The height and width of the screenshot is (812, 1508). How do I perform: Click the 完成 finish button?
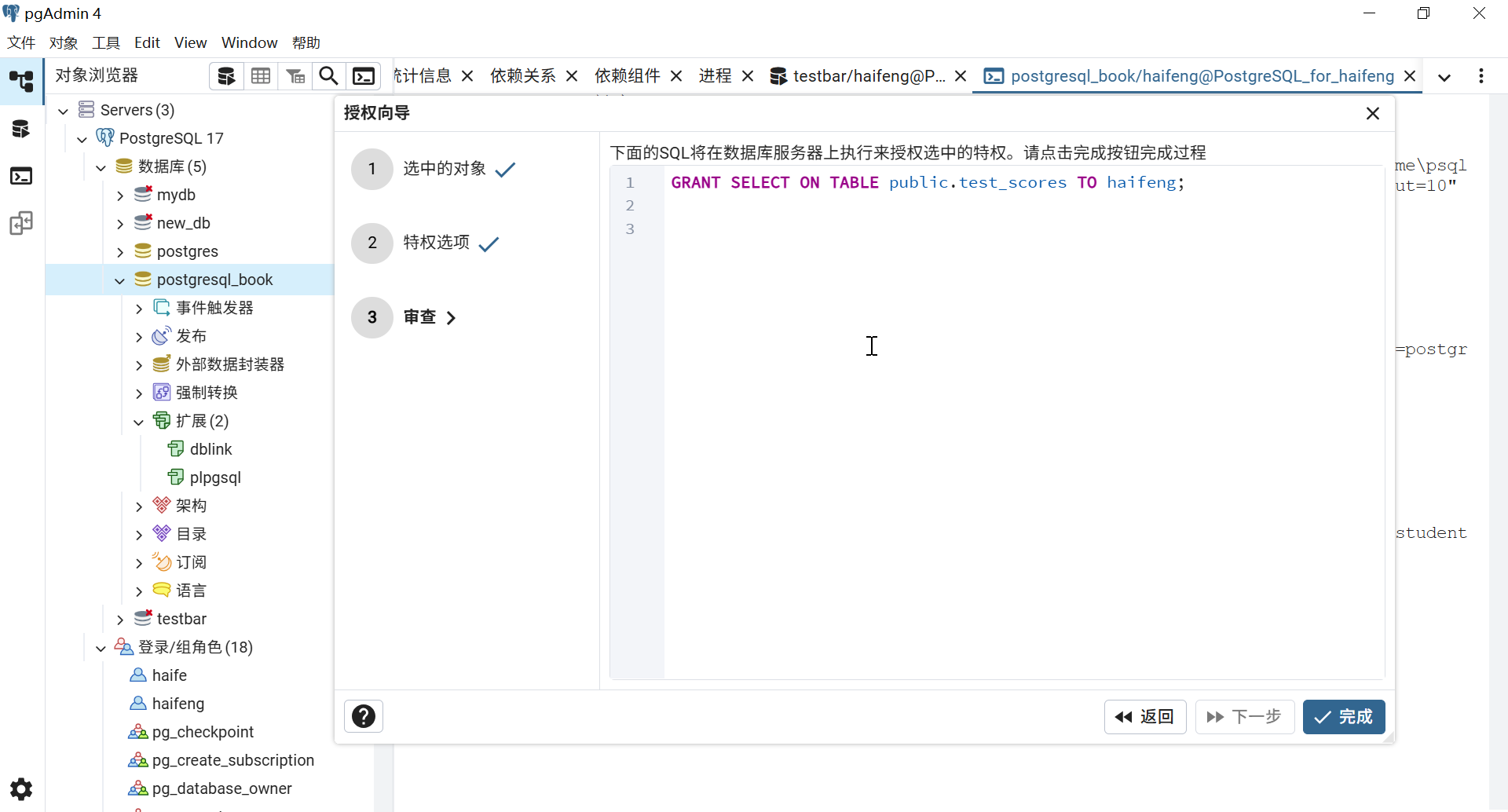tap(1343, 717)
